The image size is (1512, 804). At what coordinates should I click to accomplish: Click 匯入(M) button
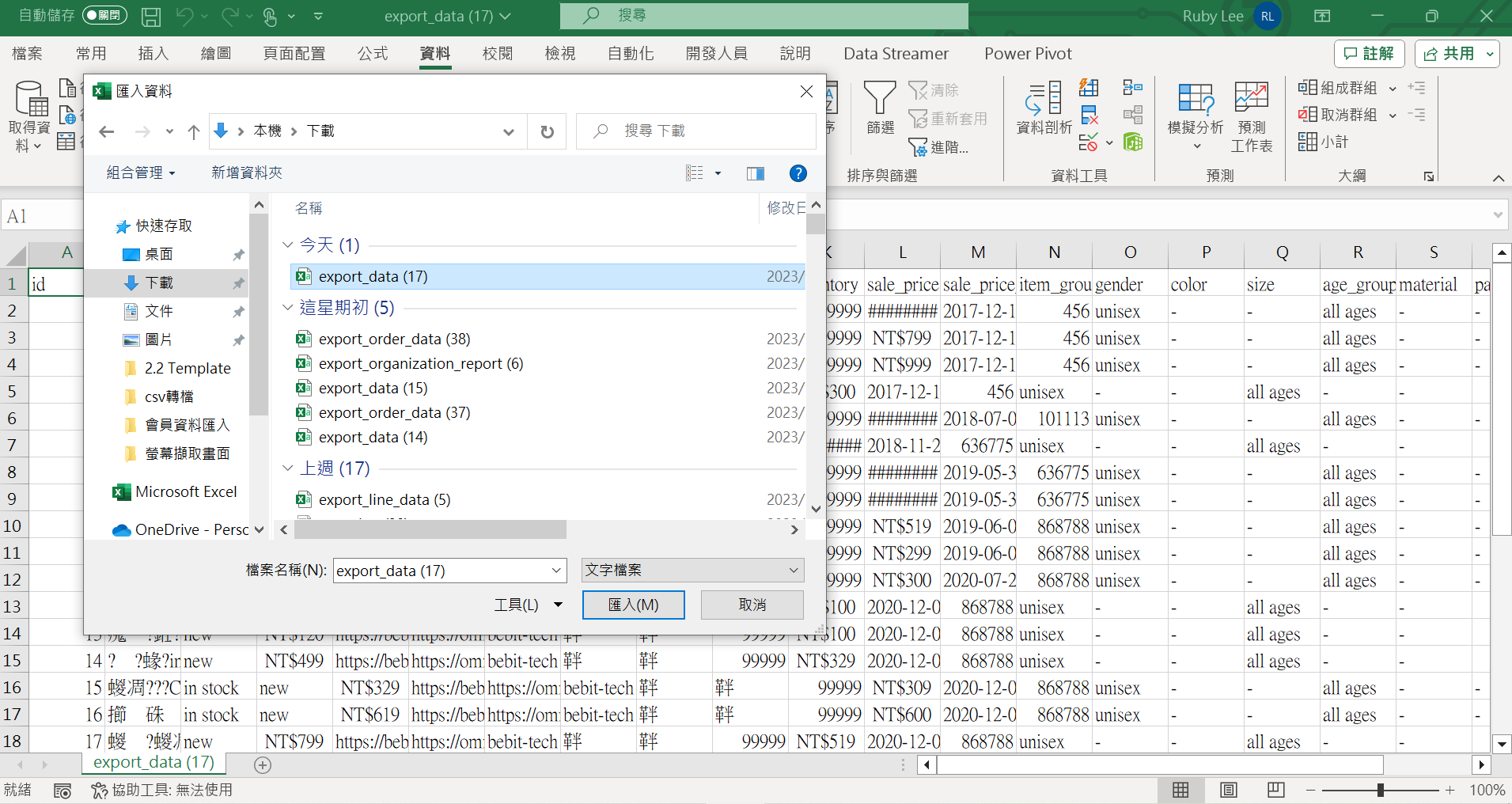pyautogui.click(x=633, y=605)
